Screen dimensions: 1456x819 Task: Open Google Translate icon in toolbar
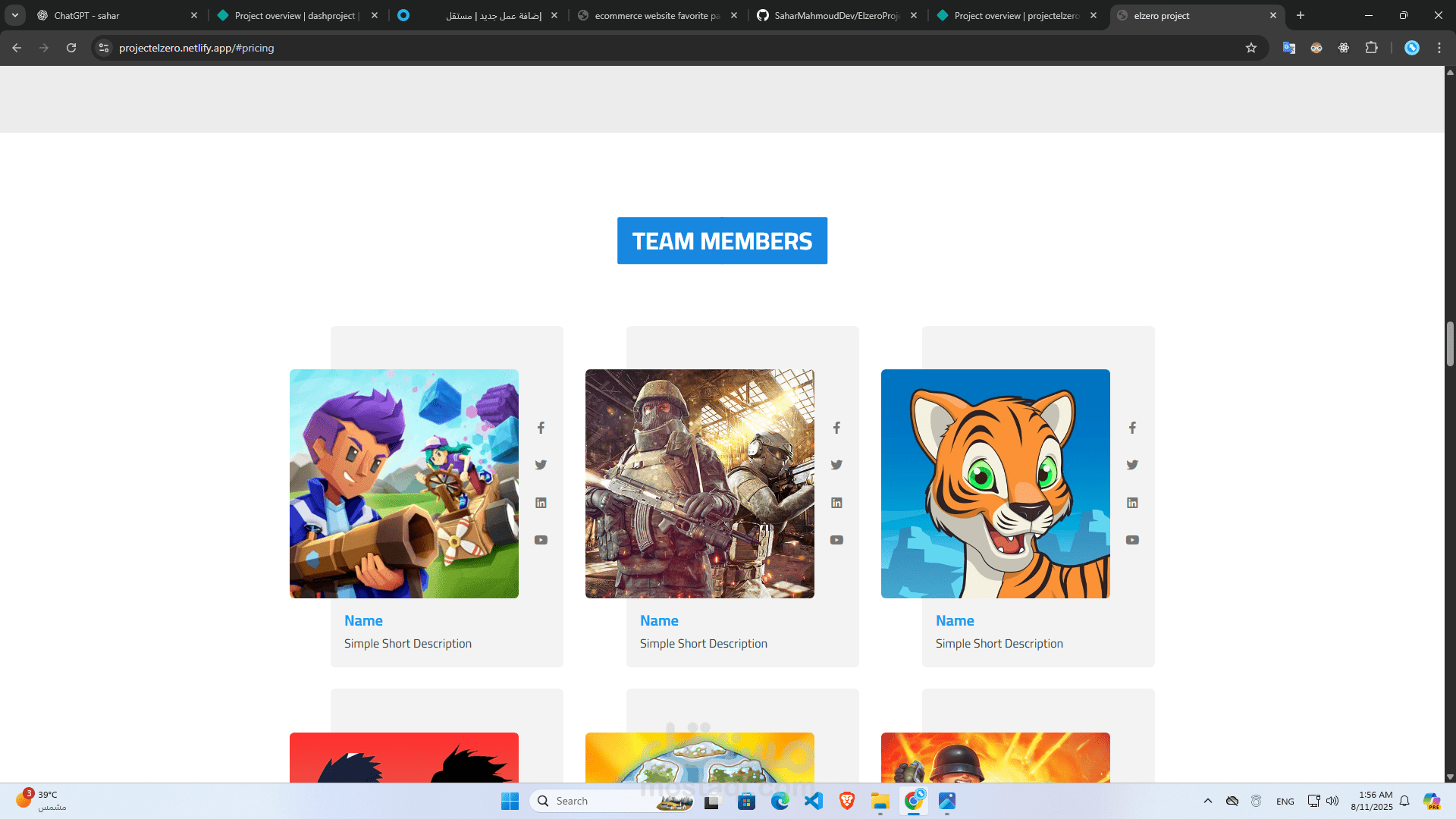(x=1289, y=48)
